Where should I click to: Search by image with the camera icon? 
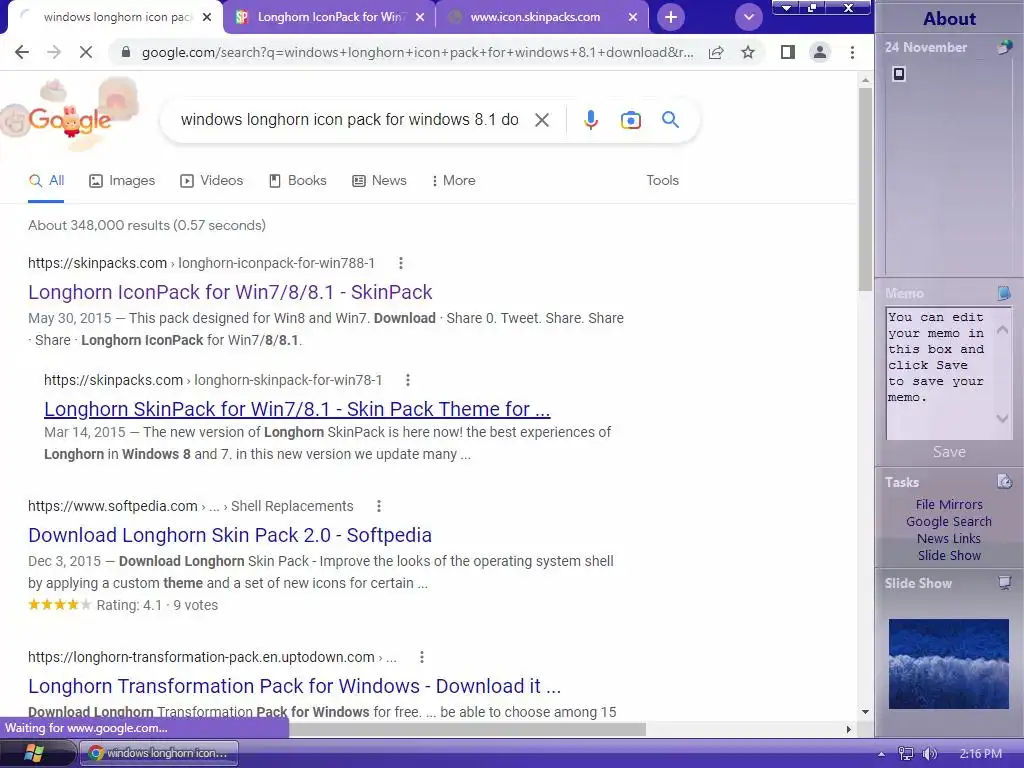point(630,120)
